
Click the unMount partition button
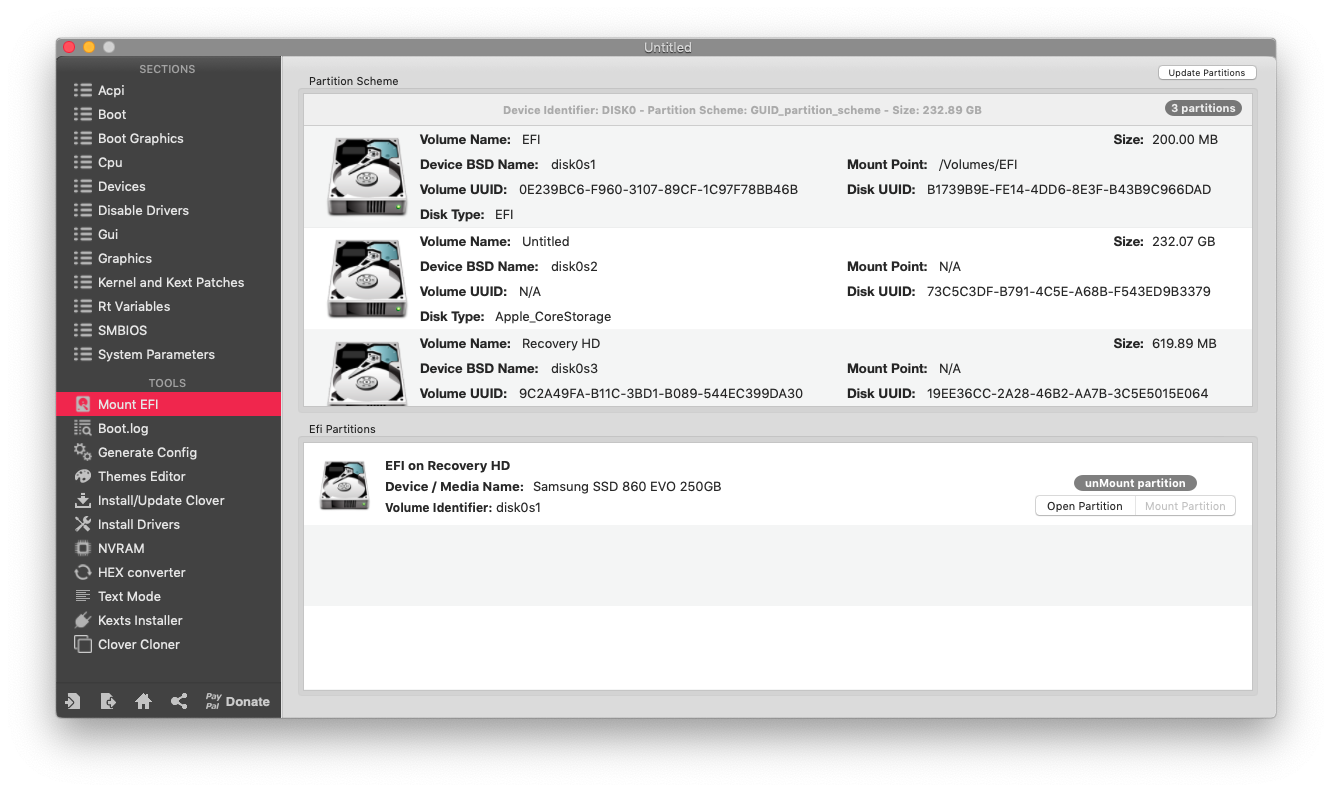(x=1135, y=483)
